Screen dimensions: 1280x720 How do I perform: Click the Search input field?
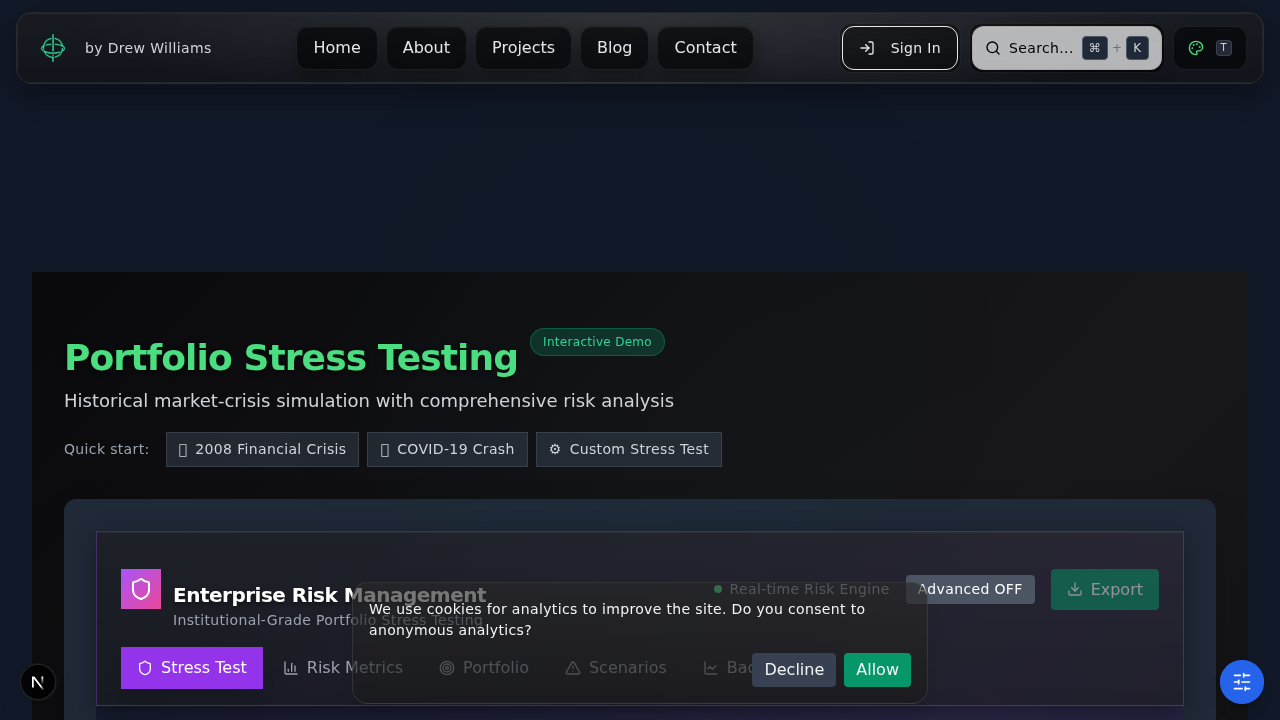1040,47
